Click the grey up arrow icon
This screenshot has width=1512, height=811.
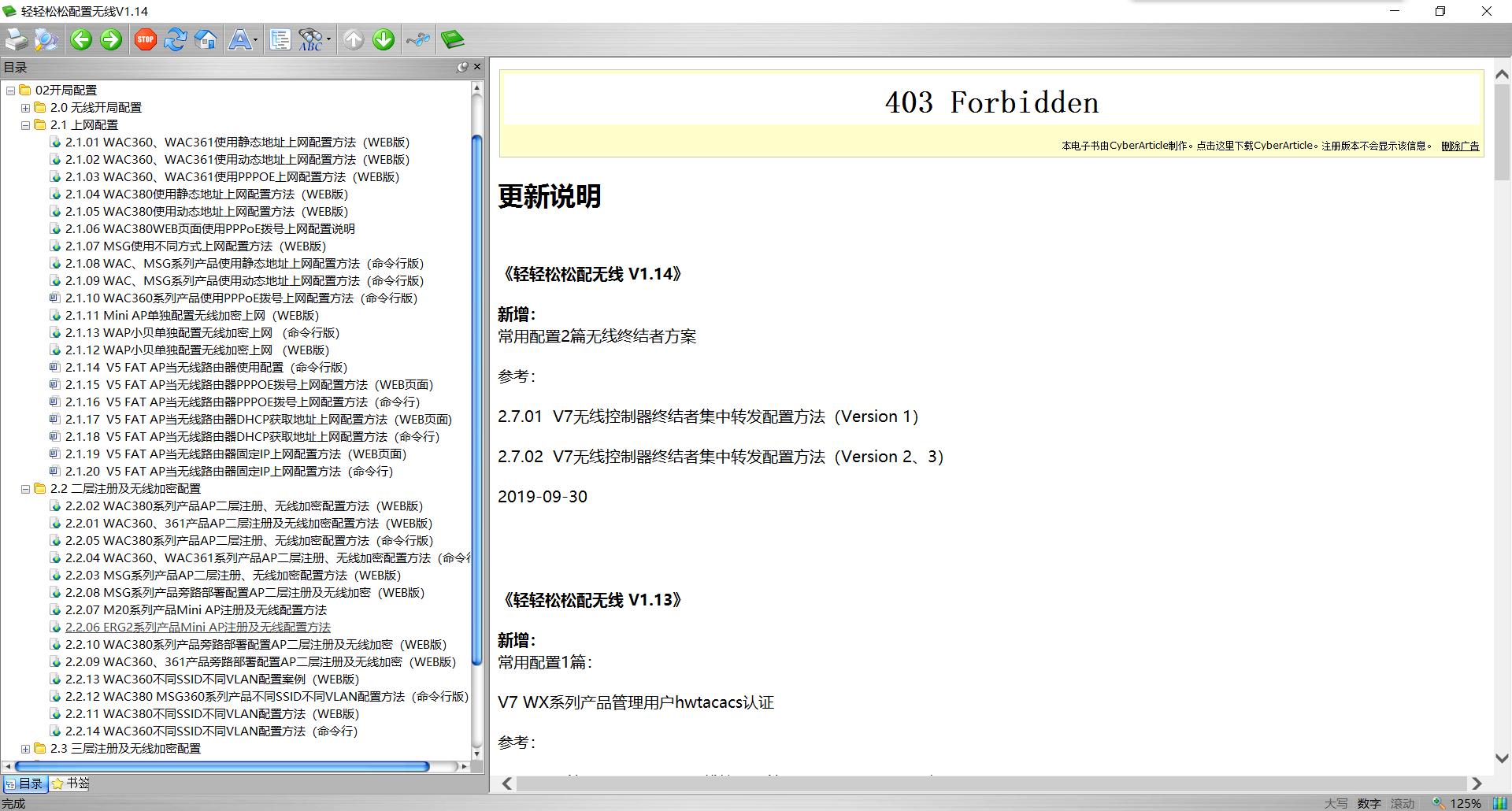(354, 39)
